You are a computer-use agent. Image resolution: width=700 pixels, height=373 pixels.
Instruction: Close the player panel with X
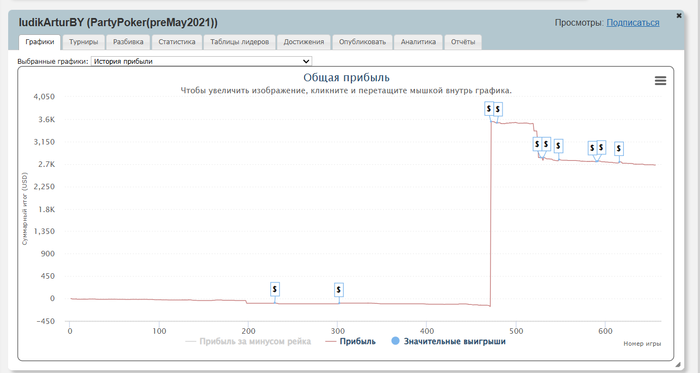pos(679,16)
